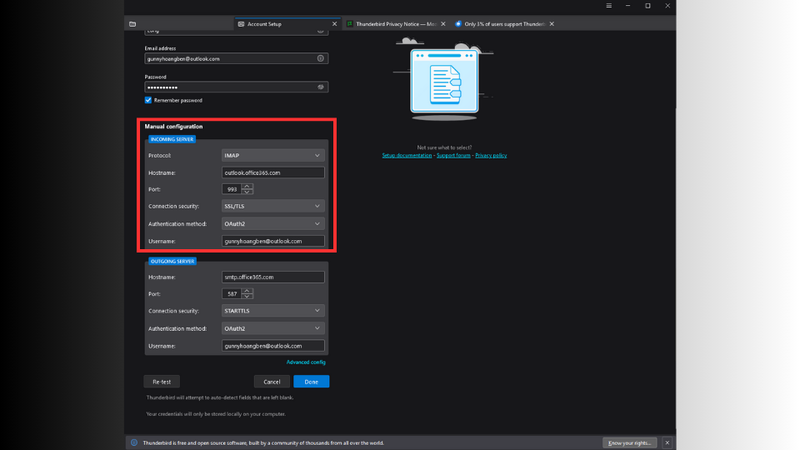Click the info icon in notification bar

pos(134,443)
